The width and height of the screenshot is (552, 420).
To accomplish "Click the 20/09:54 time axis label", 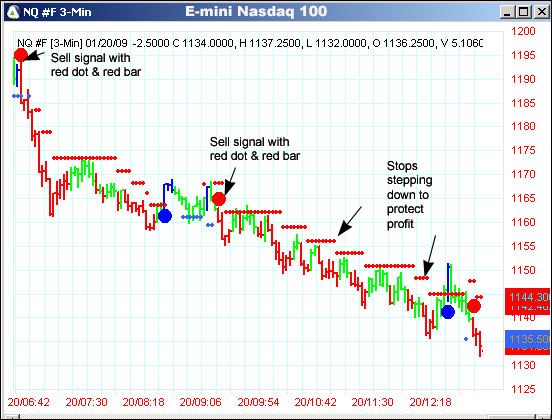I will pyautogui.click(x=258, y=402).
